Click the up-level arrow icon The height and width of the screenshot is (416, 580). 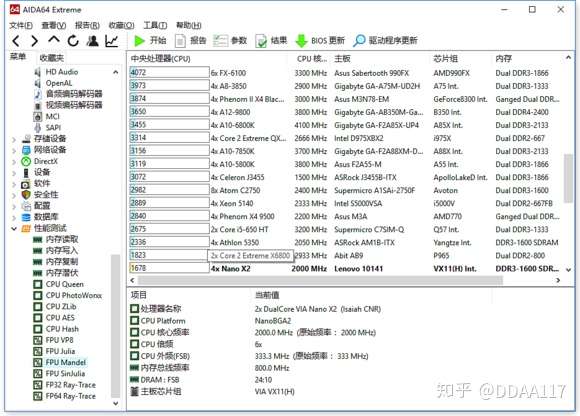click(x=54, y=39)
